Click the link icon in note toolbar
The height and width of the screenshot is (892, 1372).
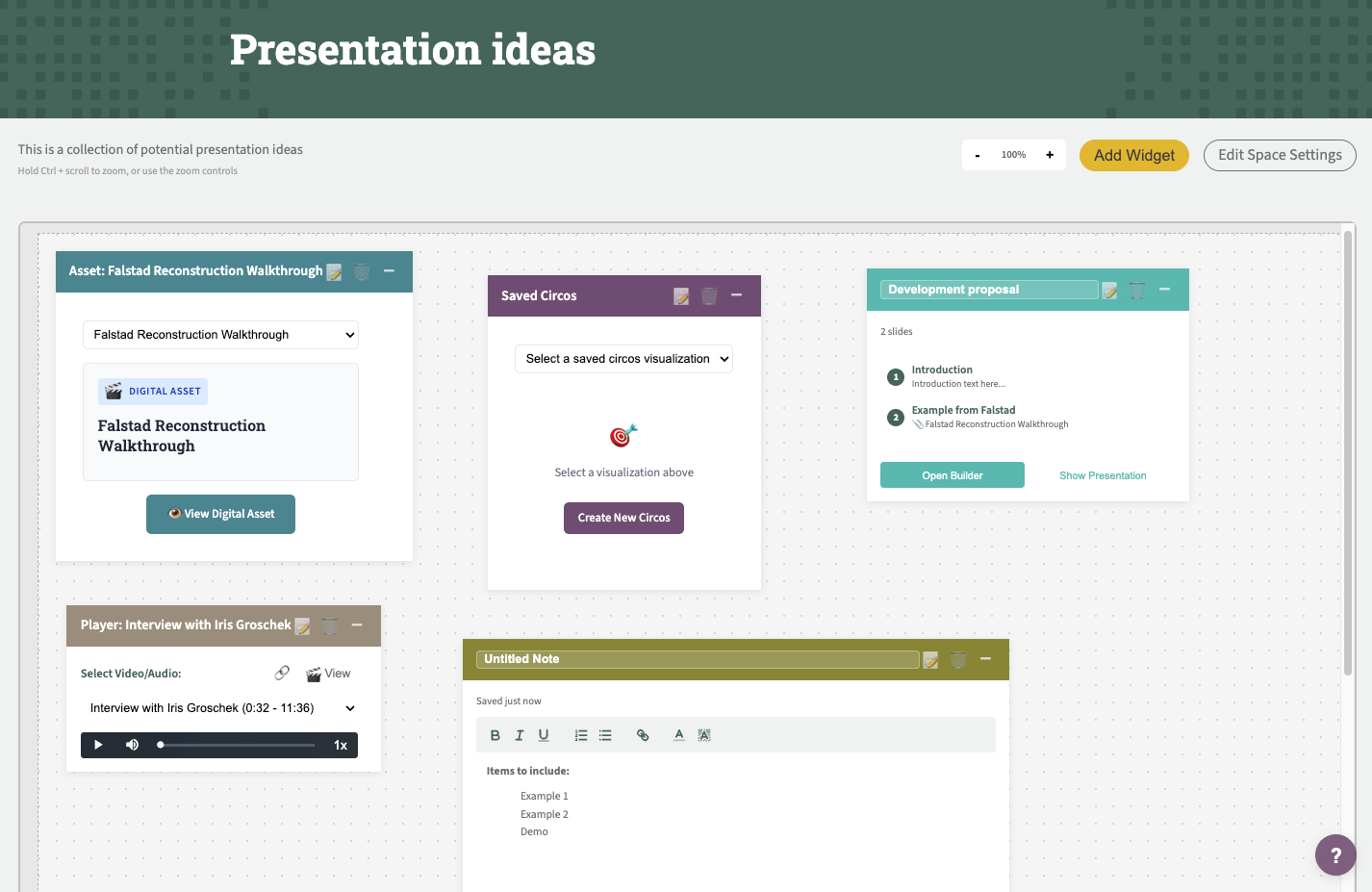coord(643,735)
